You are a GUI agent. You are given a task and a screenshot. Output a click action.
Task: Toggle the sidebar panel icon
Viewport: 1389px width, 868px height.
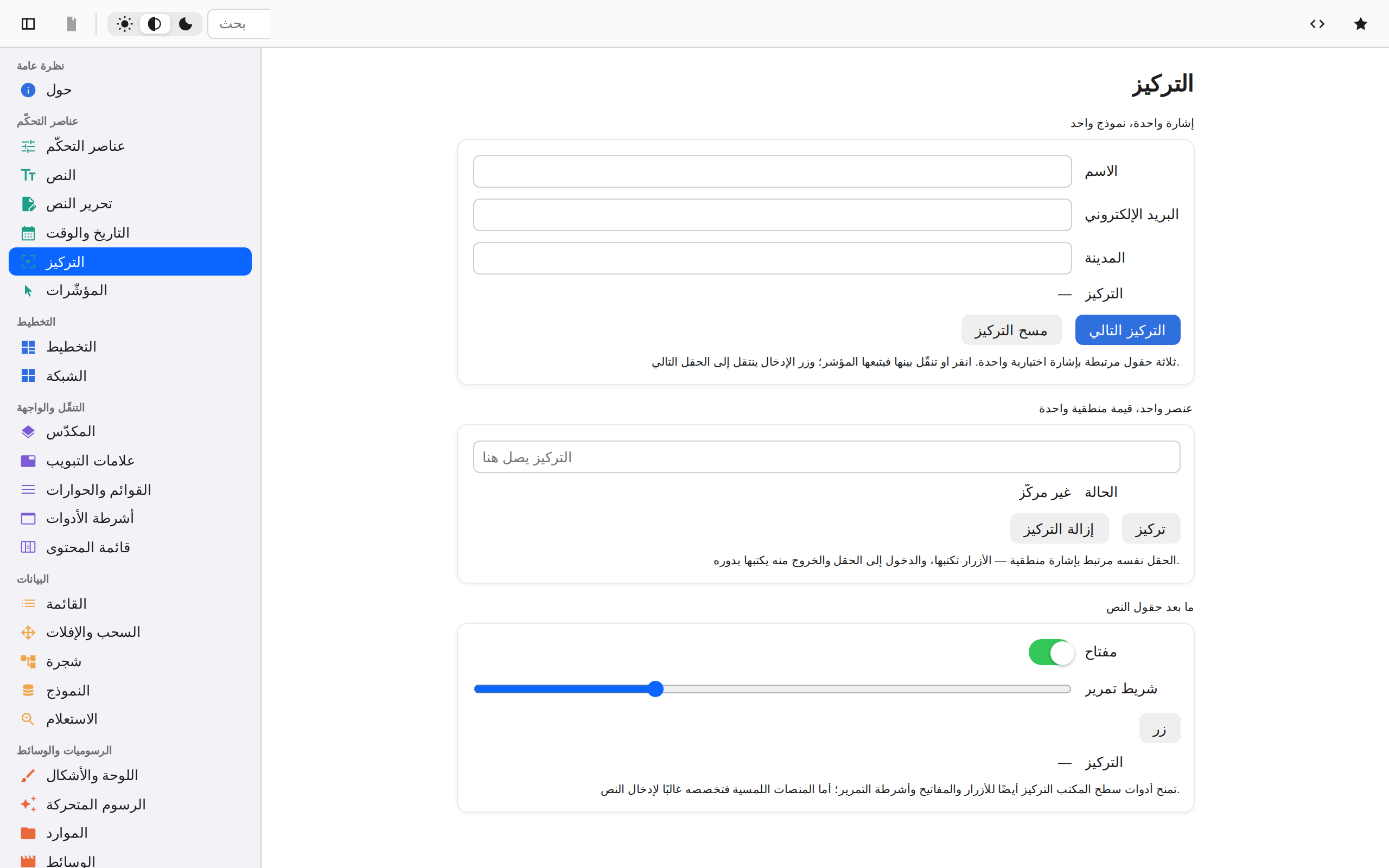coord(28,23)
